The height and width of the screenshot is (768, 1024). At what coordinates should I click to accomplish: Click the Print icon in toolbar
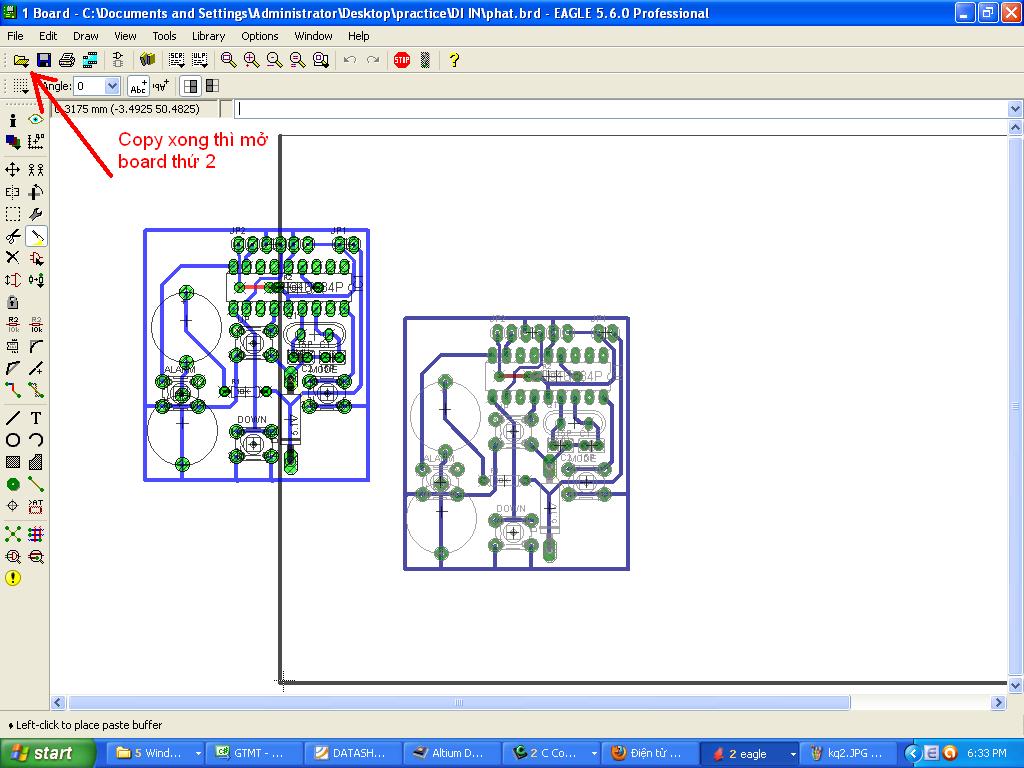[67, 60]
